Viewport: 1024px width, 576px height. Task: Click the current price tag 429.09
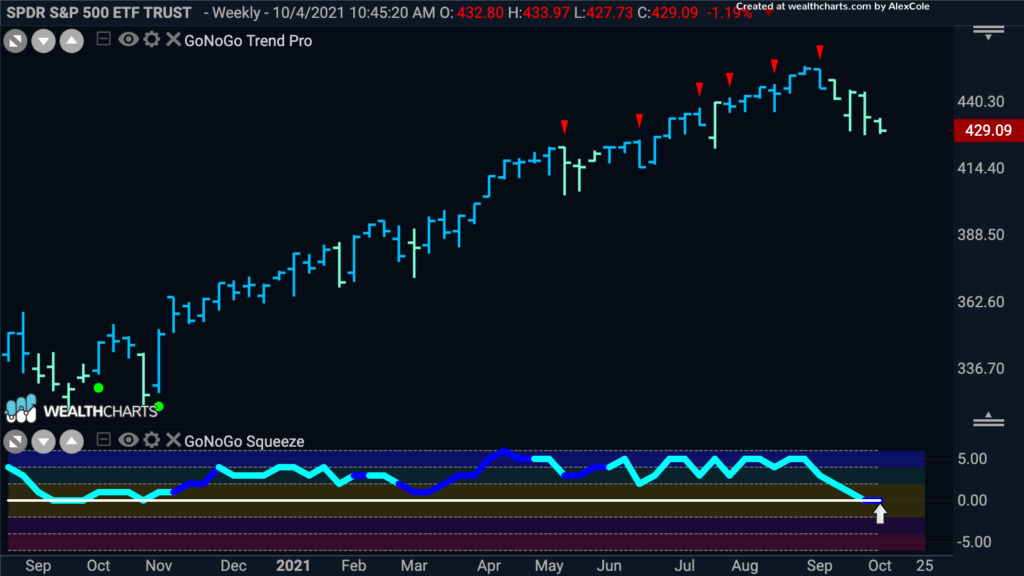point(988,131)
